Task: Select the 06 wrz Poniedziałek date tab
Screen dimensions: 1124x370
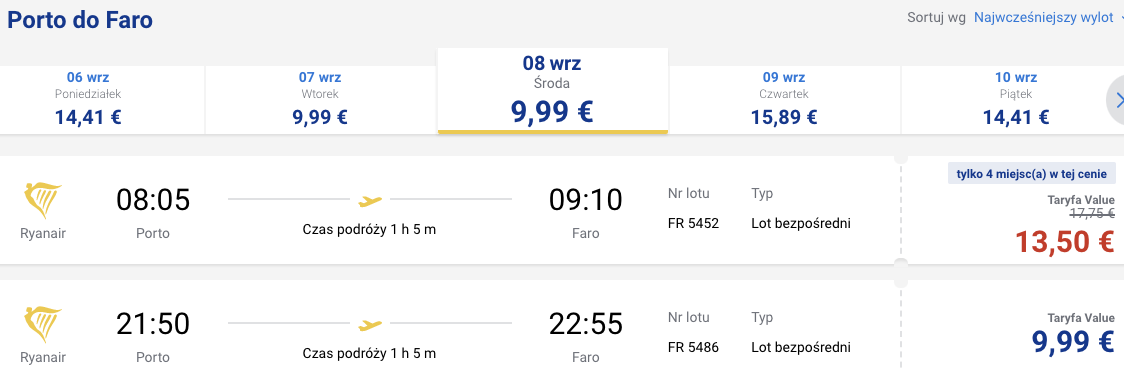Action: 88,99
